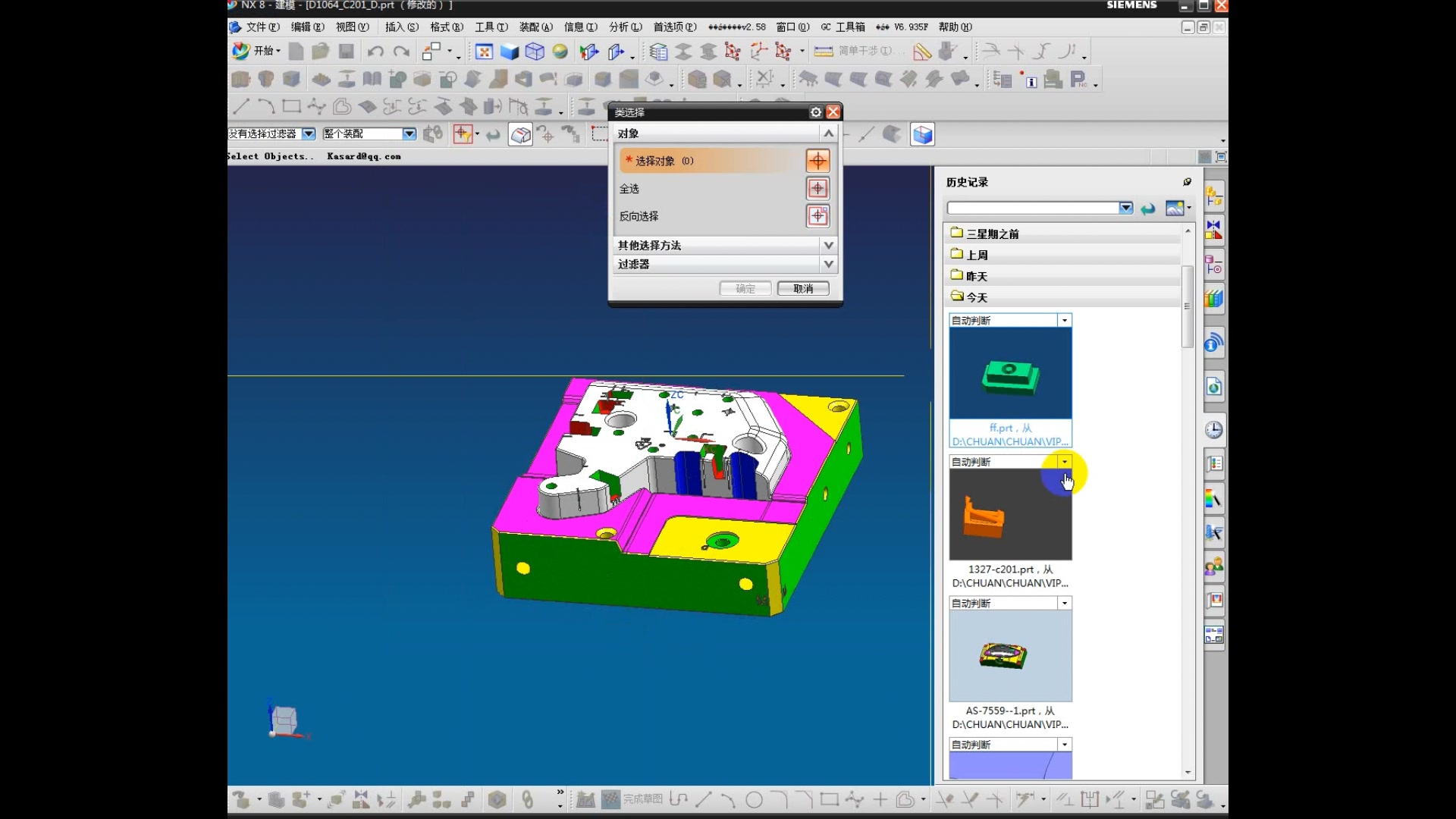Open the 1327-c201.prt history thumbnail
This screenshot has height=819, width=1456.
pyautogui.click(x=1010, y=514)
